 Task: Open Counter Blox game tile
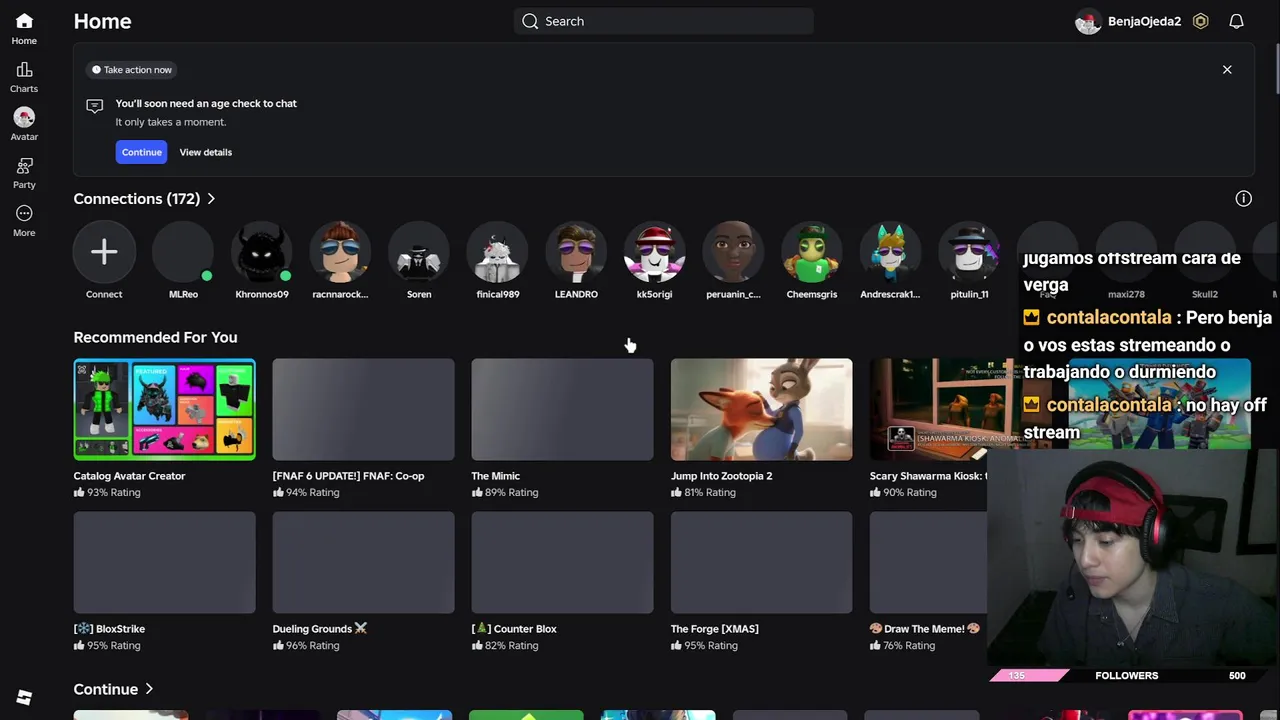[x=562, y=562]
